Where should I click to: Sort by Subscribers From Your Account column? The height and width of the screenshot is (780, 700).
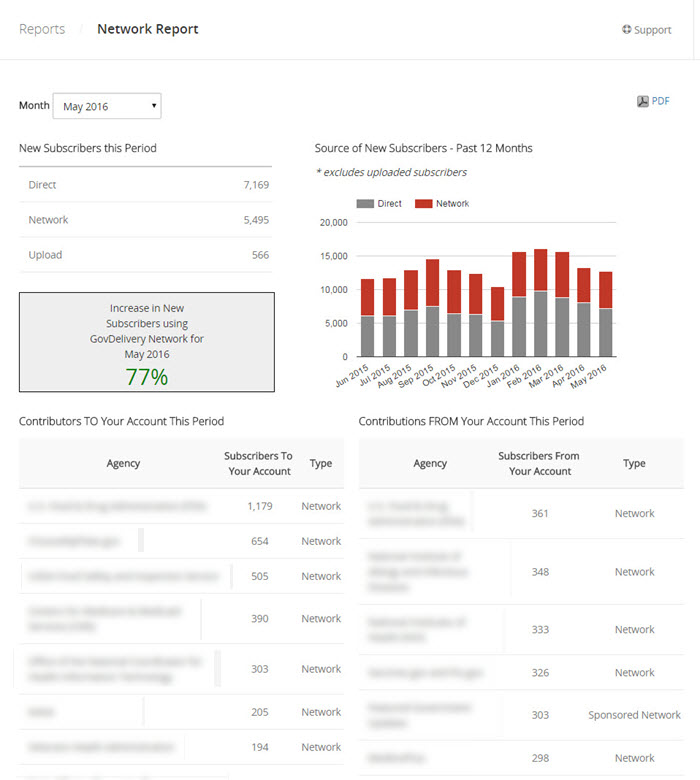(539, 464)
